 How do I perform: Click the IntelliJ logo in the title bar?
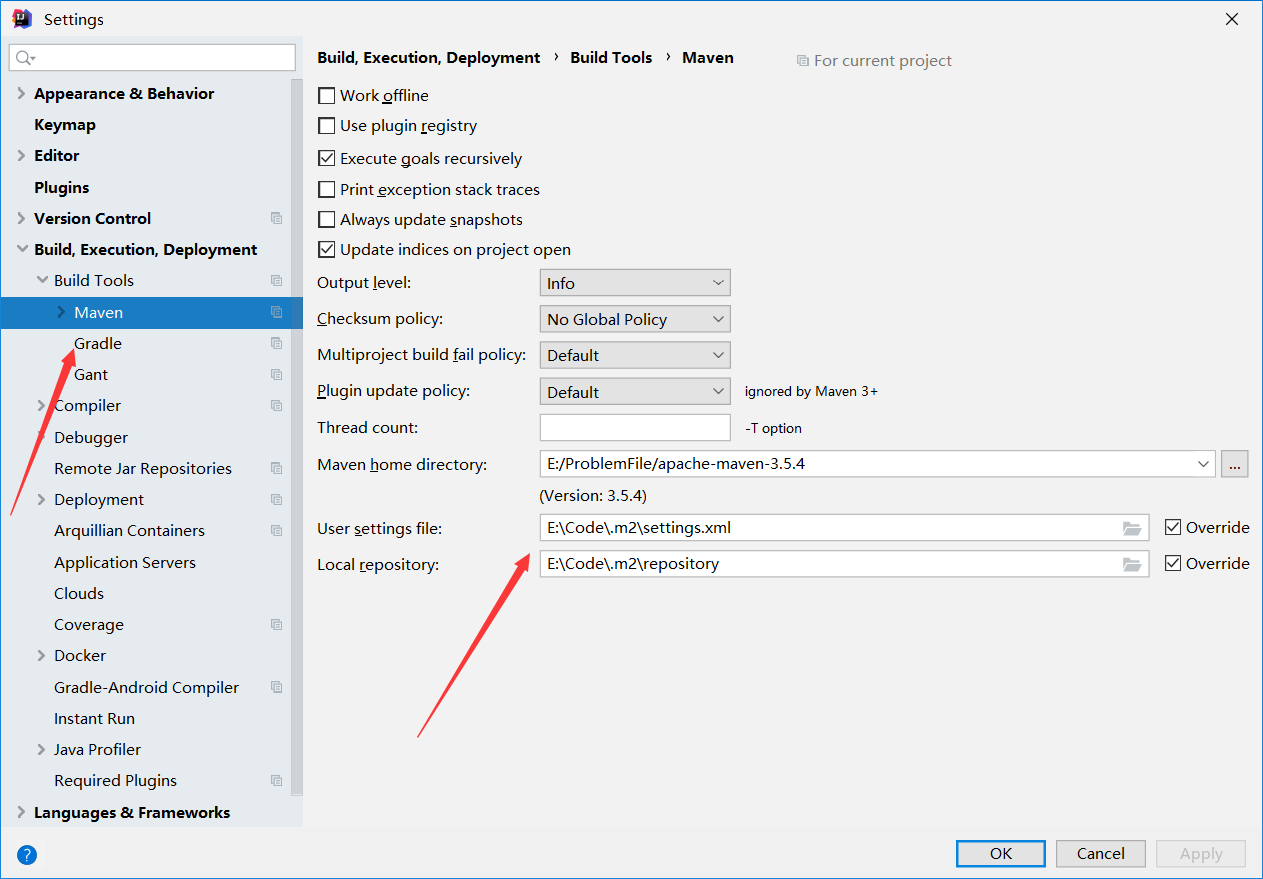[21, 19]
